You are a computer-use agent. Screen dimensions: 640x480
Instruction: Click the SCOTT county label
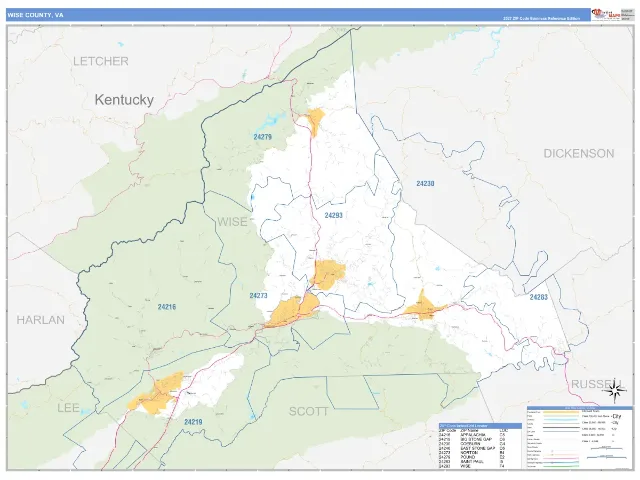[x=309, y=411]
